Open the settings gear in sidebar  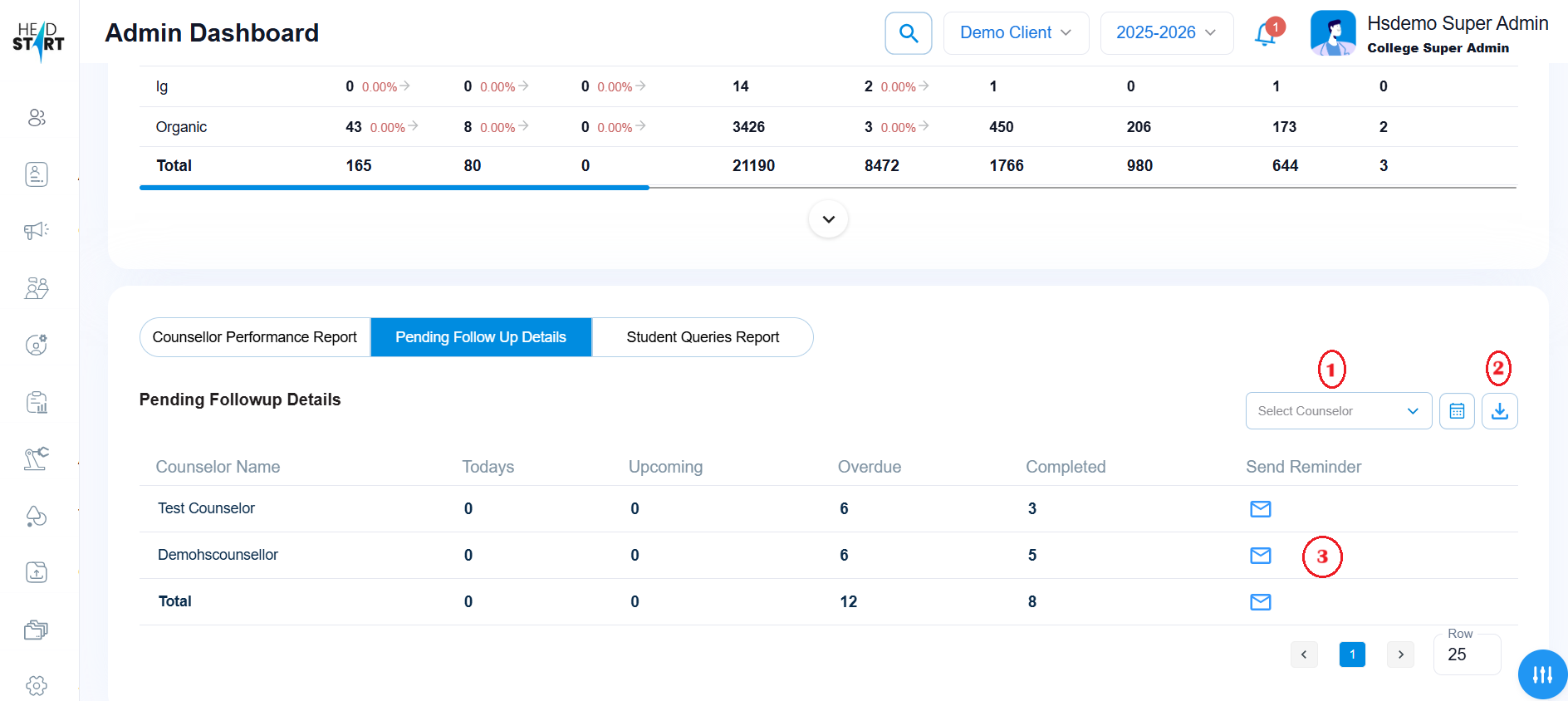pos(37,685)
